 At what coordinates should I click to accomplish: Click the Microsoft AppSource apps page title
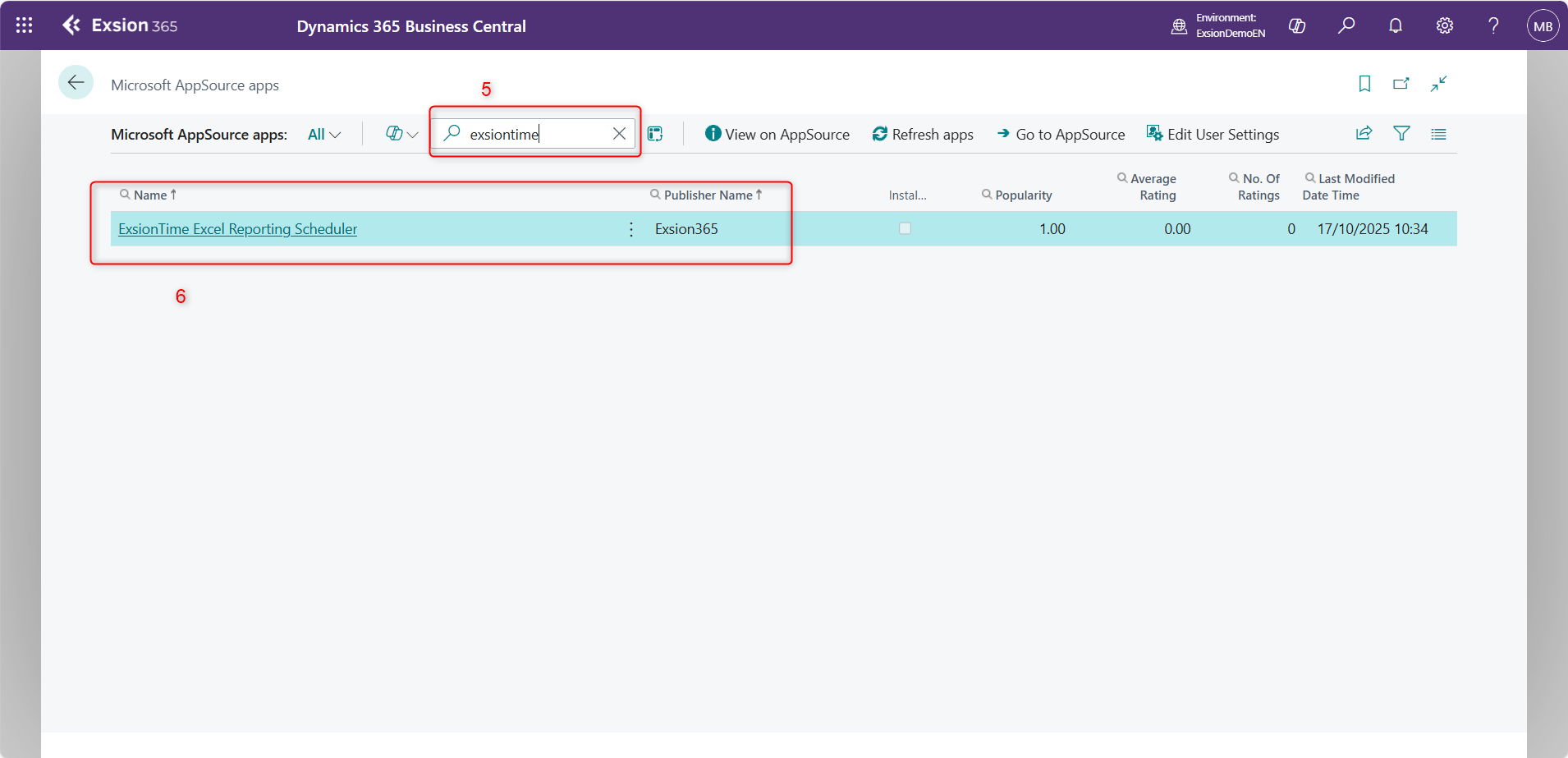click(x=195, y=85)
